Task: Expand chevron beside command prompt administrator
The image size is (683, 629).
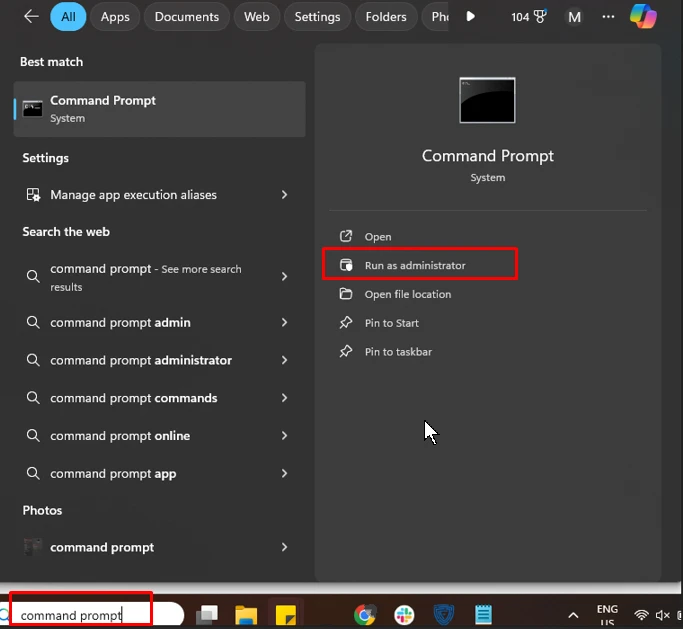Action: tap(284, 360)
